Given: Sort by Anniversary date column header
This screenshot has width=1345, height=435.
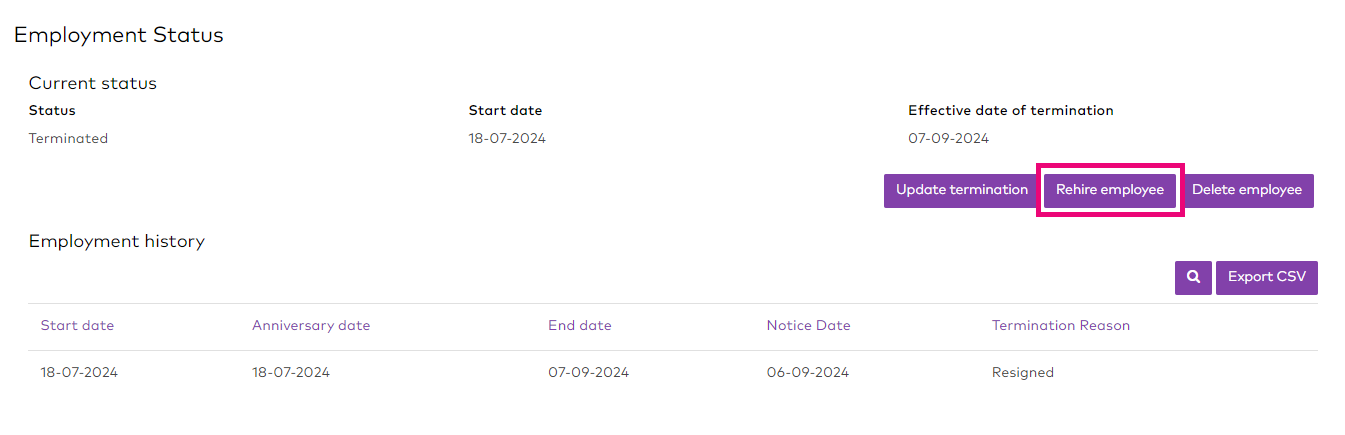Looking at the screenshot, I should (x=311, y=326).
